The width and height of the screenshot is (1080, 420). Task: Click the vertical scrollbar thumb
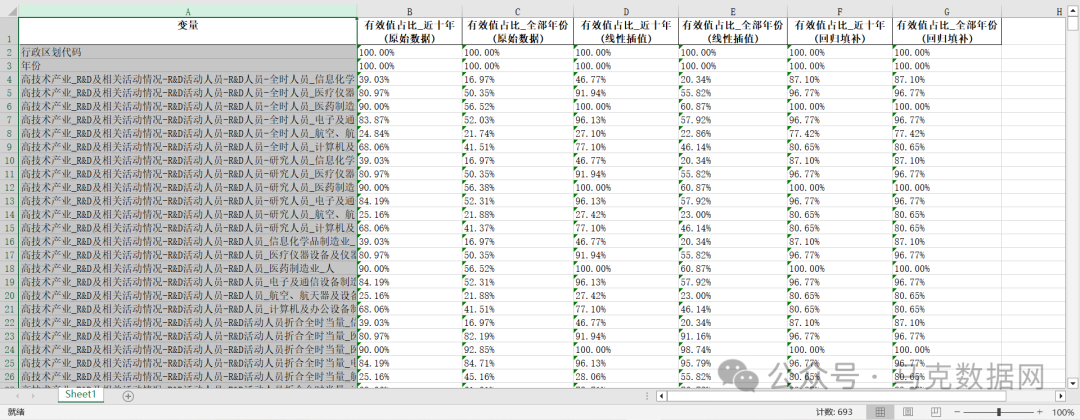pyautogui.click(x=1072, y=23)
